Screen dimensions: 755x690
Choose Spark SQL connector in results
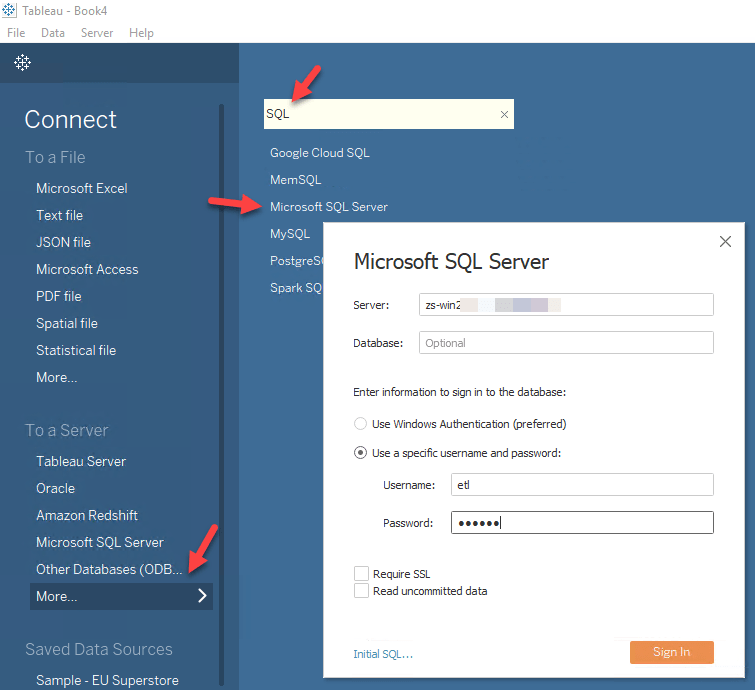pyautogui.click(x=296, y=287)
